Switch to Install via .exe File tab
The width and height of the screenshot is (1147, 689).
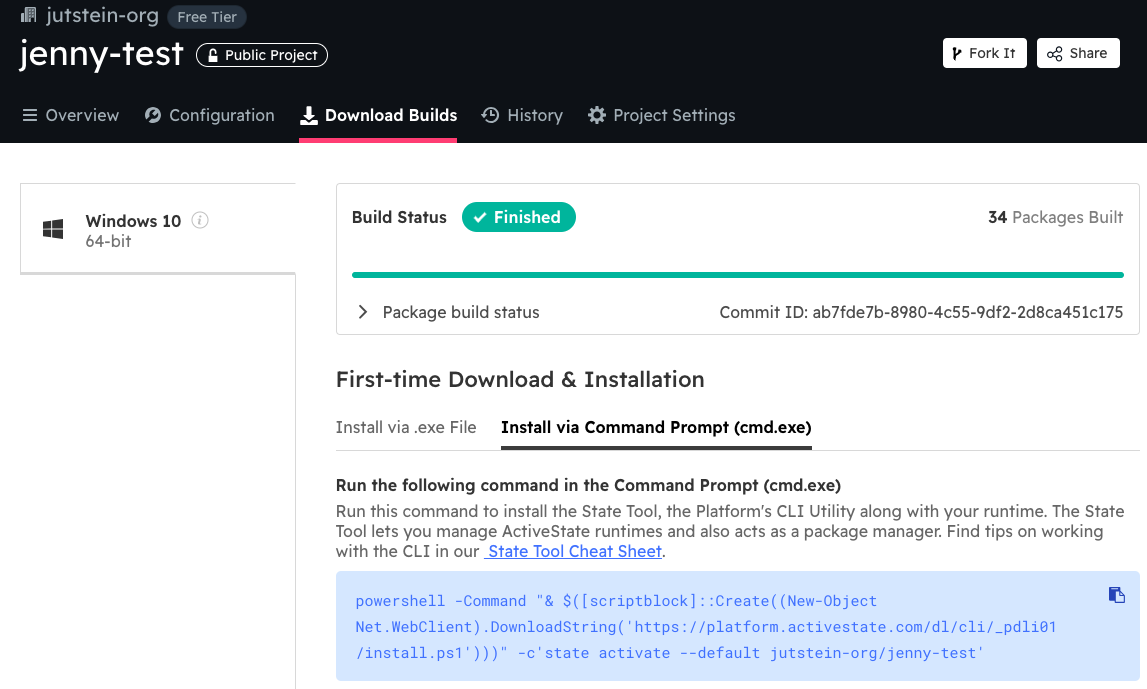[406, 427]
